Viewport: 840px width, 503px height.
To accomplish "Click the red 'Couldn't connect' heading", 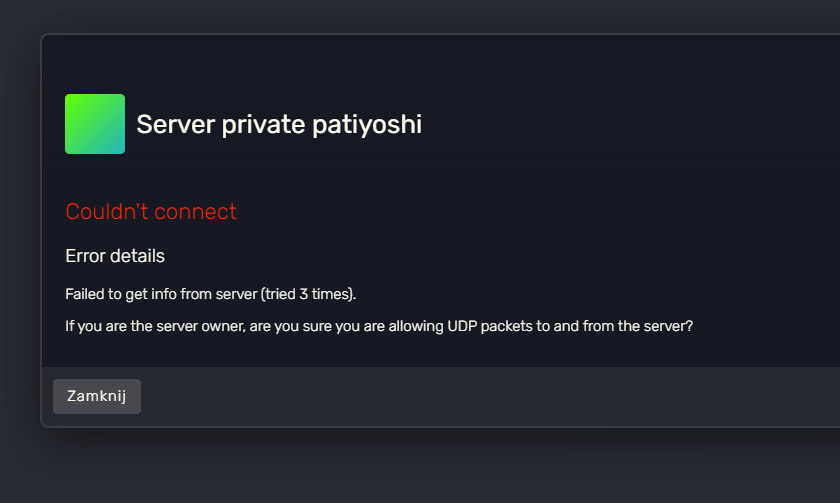I will 151,212.
